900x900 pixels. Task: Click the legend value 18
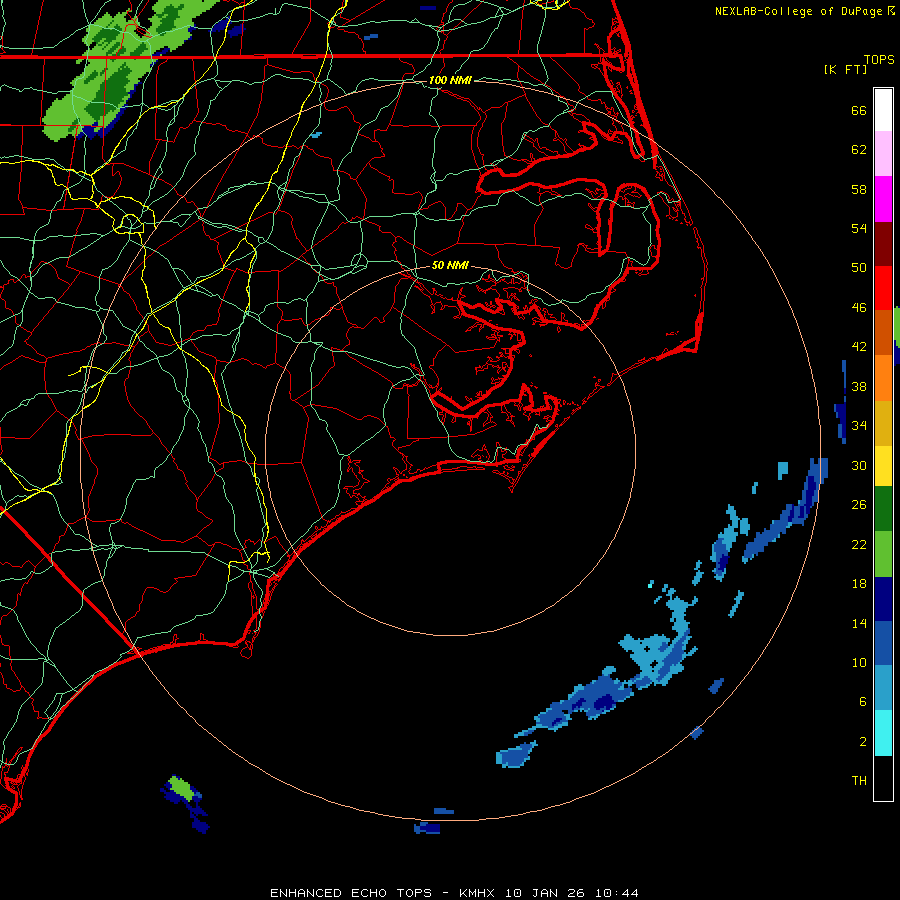(x=859, y=584)
